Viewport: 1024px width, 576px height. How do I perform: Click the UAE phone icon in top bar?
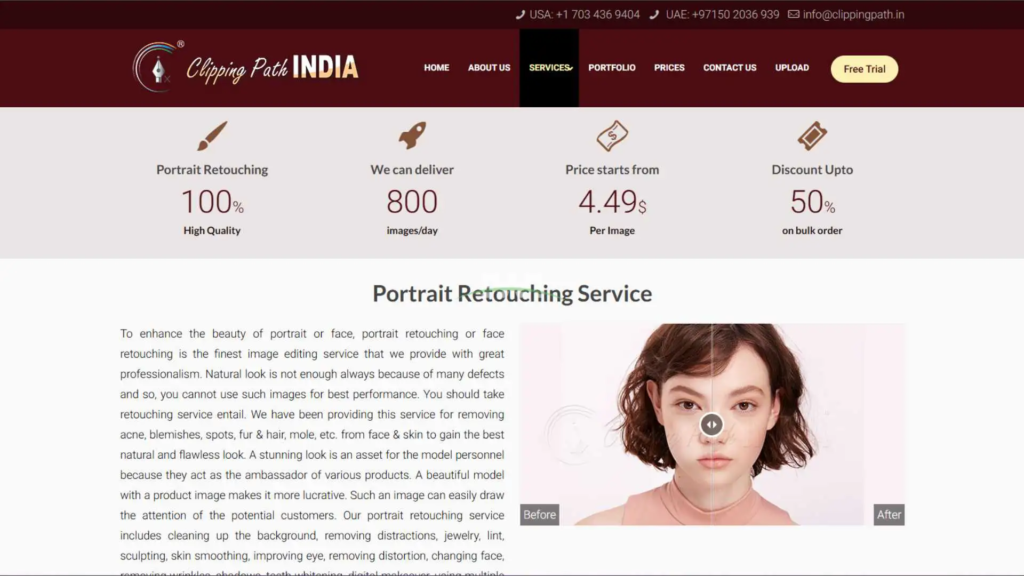(x=654, y=14)
